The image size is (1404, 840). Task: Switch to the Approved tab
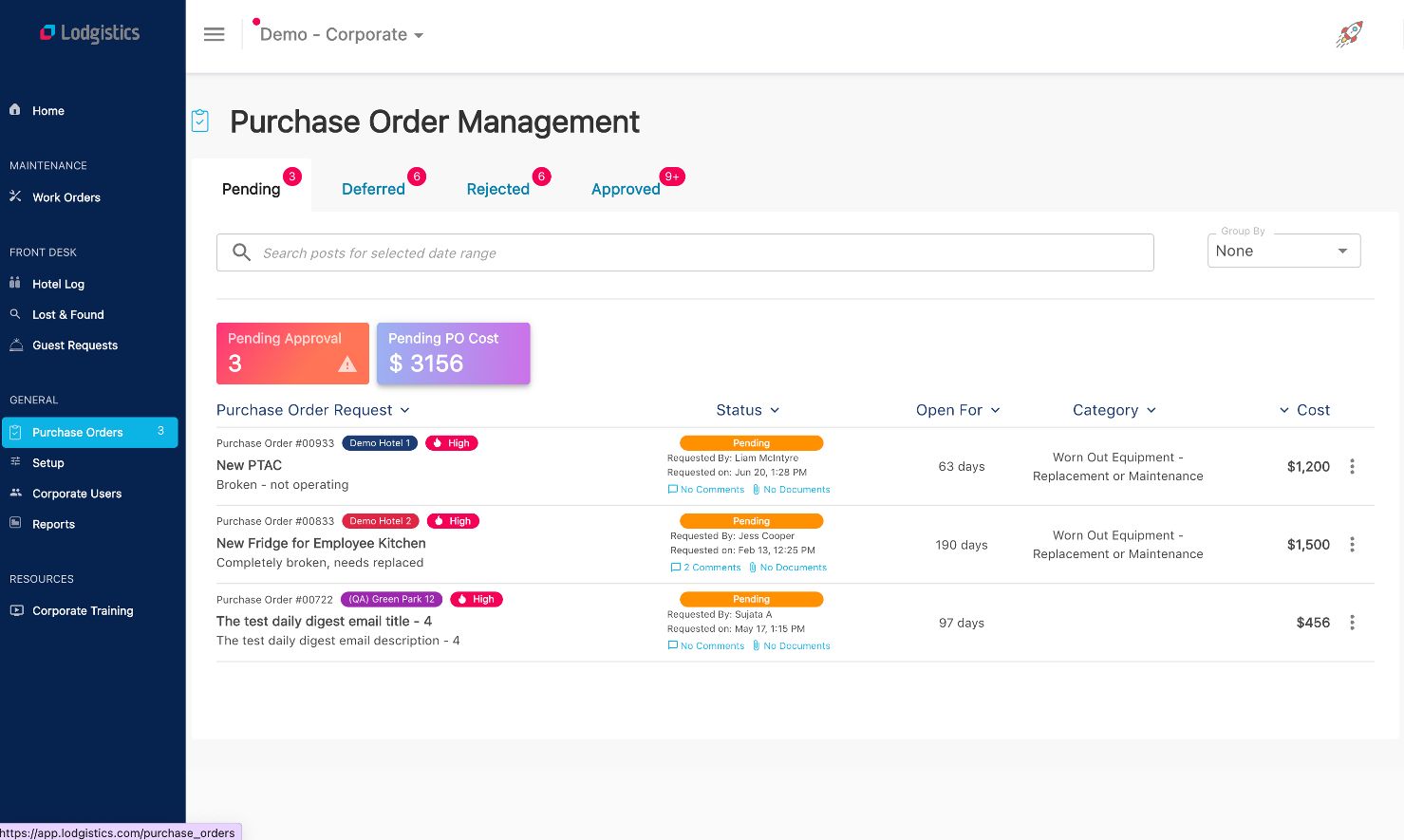pos(626,189)
